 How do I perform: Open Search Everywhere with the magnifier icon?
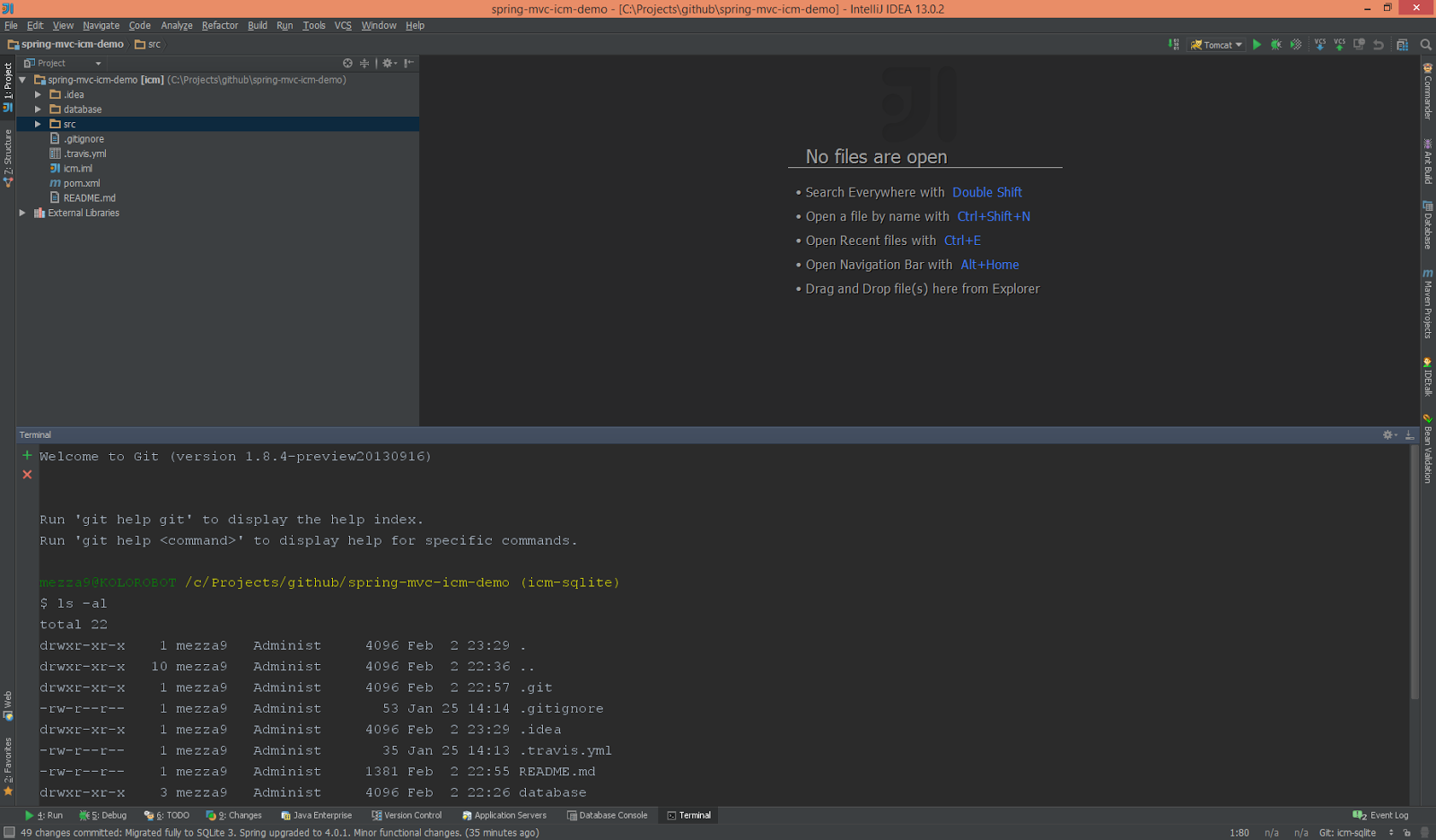click(1425, 44)
